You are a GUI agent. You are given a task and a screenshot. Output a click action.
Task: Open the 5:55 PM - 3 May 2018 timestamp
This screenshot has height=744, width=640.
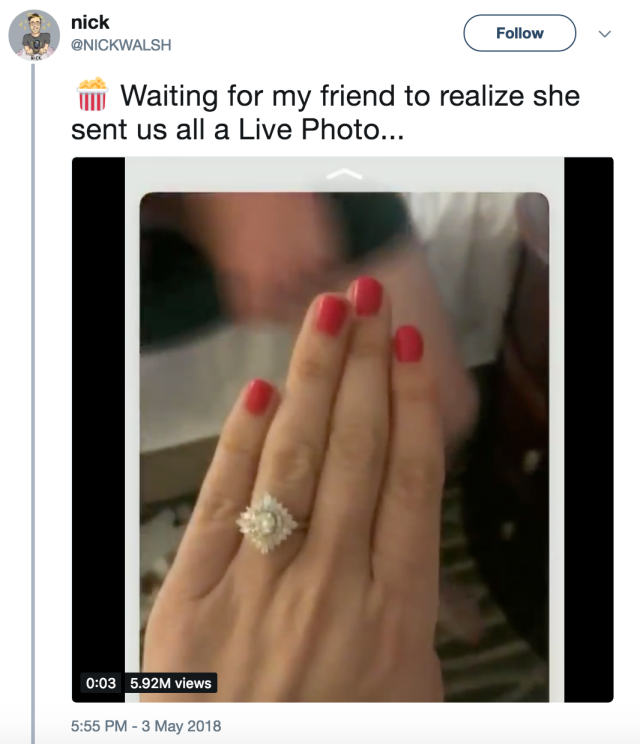coord(146,726)
